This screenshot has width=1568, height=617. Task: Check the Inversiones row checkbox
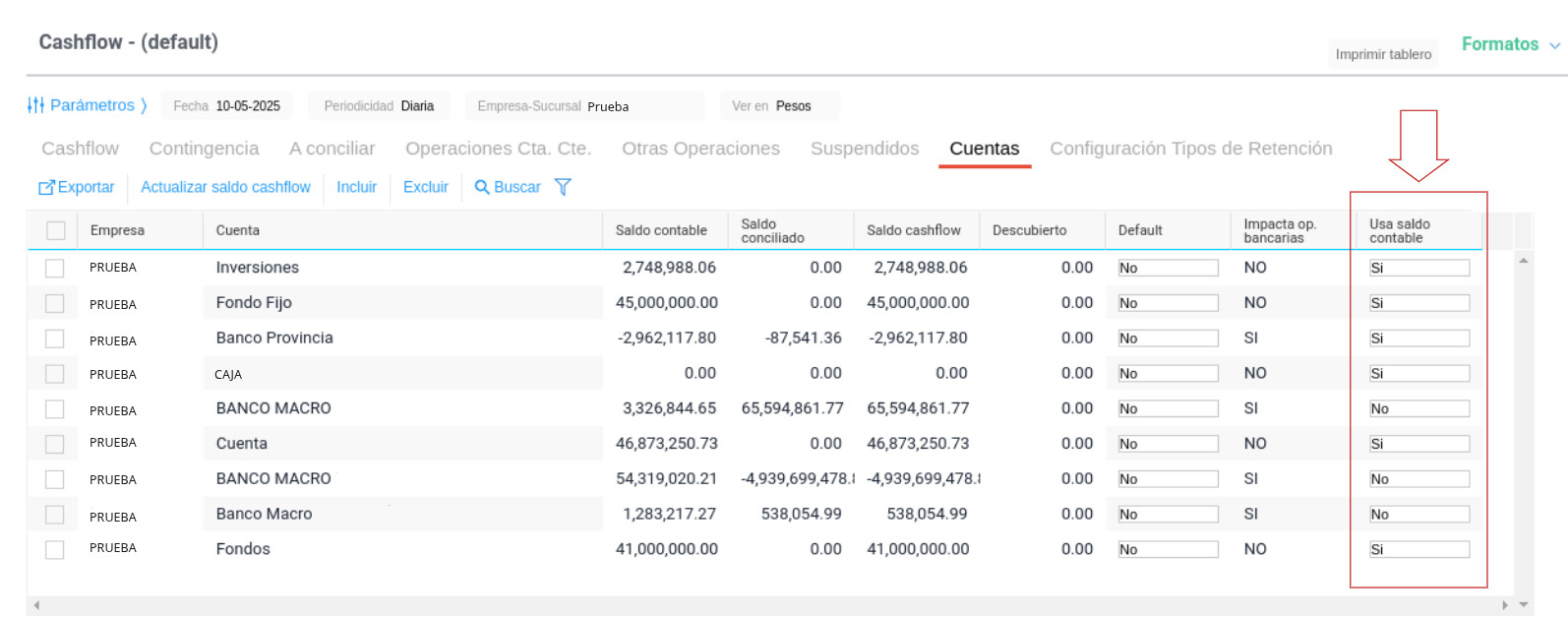pyautogui.click(x=55, y=268)
